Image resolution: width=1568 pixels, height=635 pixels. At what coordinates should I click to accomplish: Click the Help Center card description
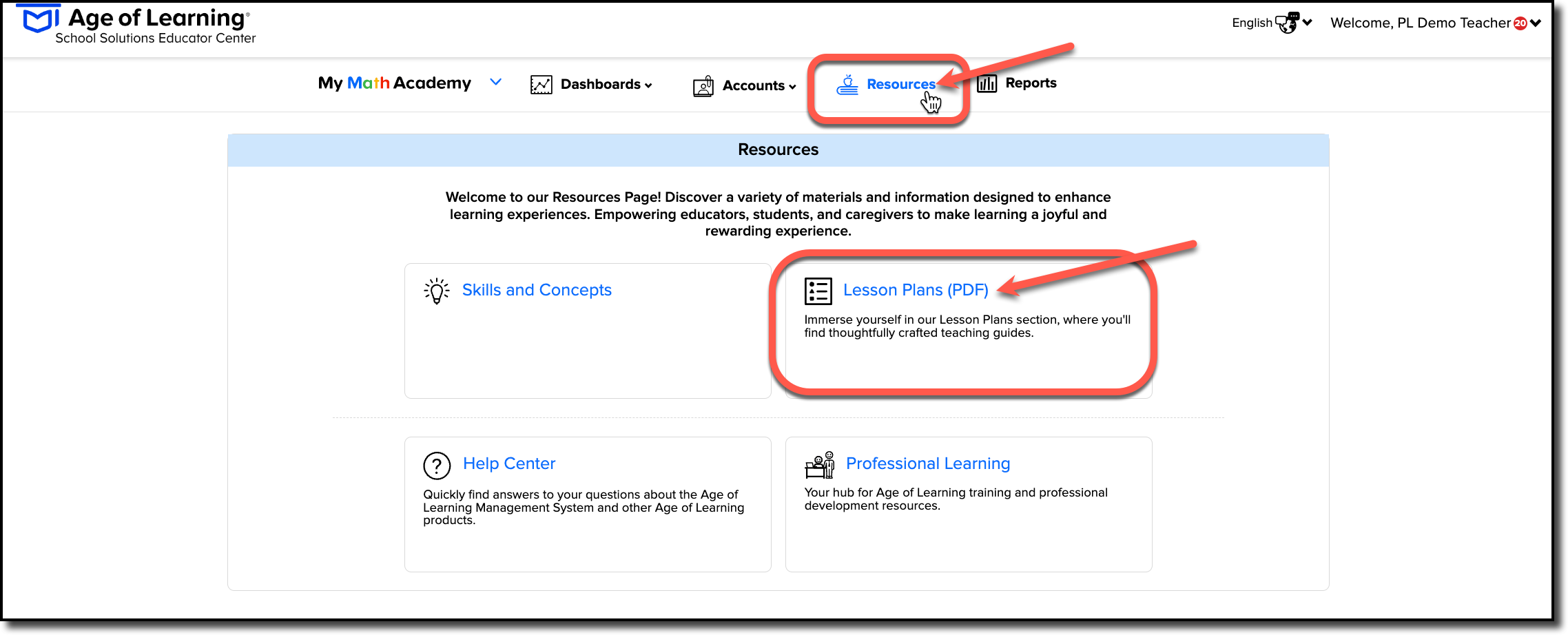coord(584,508)
